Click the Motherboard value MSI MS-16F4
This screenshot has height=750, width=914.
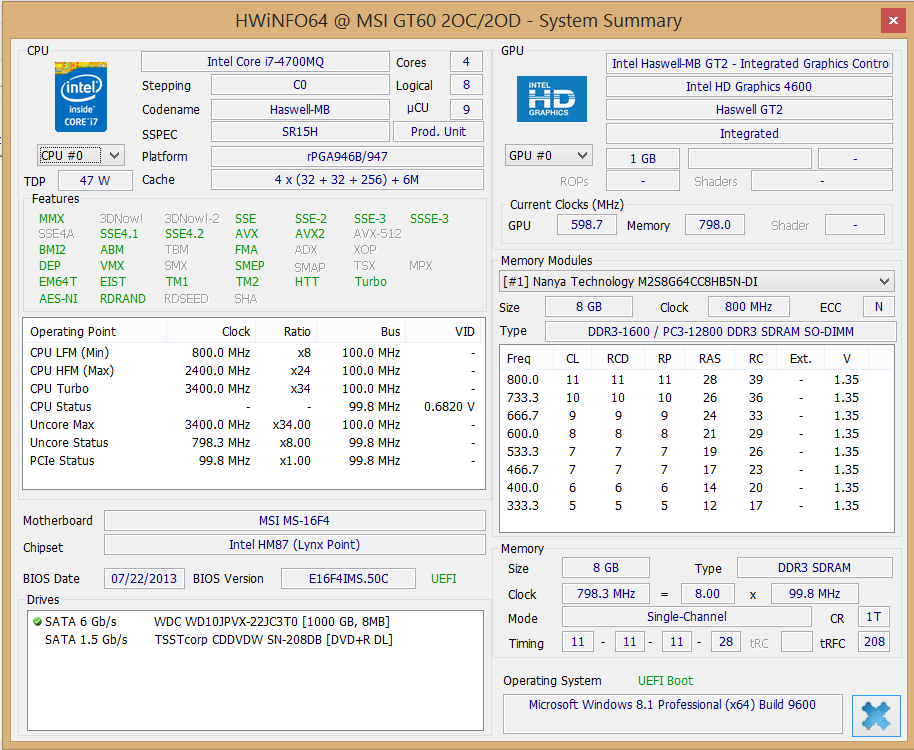point(294,521)
